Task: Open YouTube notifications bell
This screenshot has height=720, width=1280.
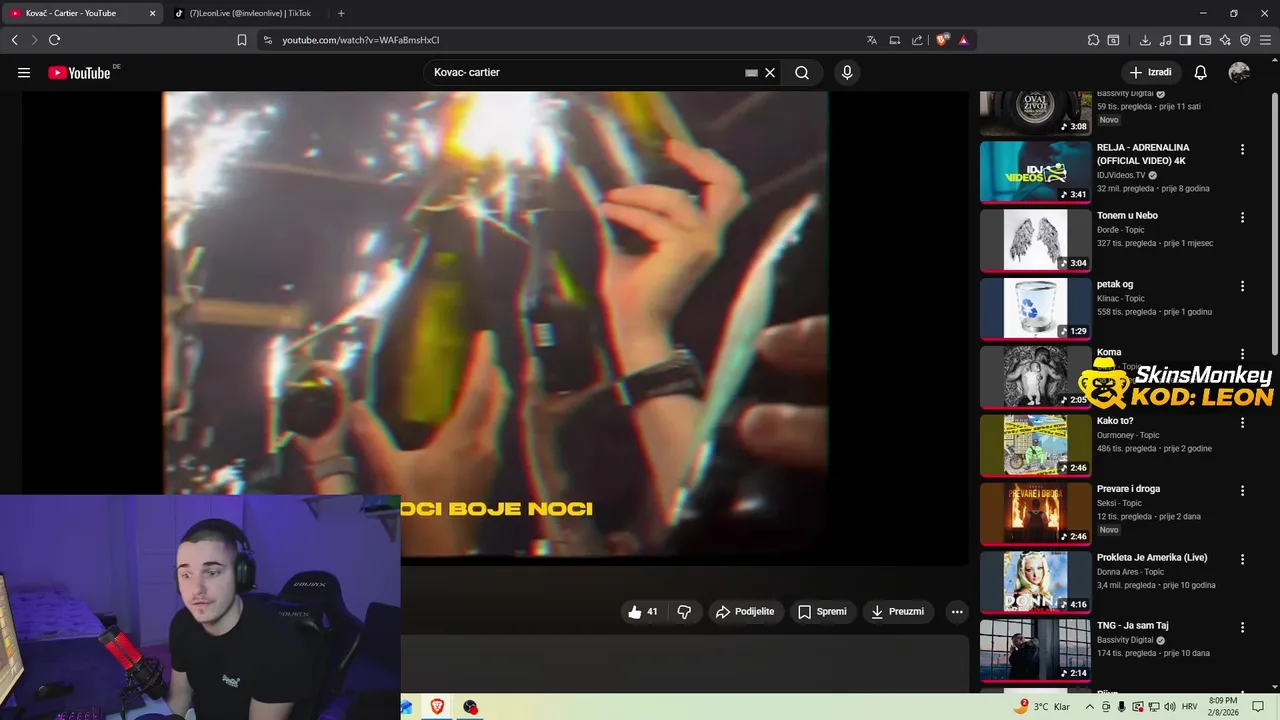Action: pyautogui.click(x=1201, y=72)
